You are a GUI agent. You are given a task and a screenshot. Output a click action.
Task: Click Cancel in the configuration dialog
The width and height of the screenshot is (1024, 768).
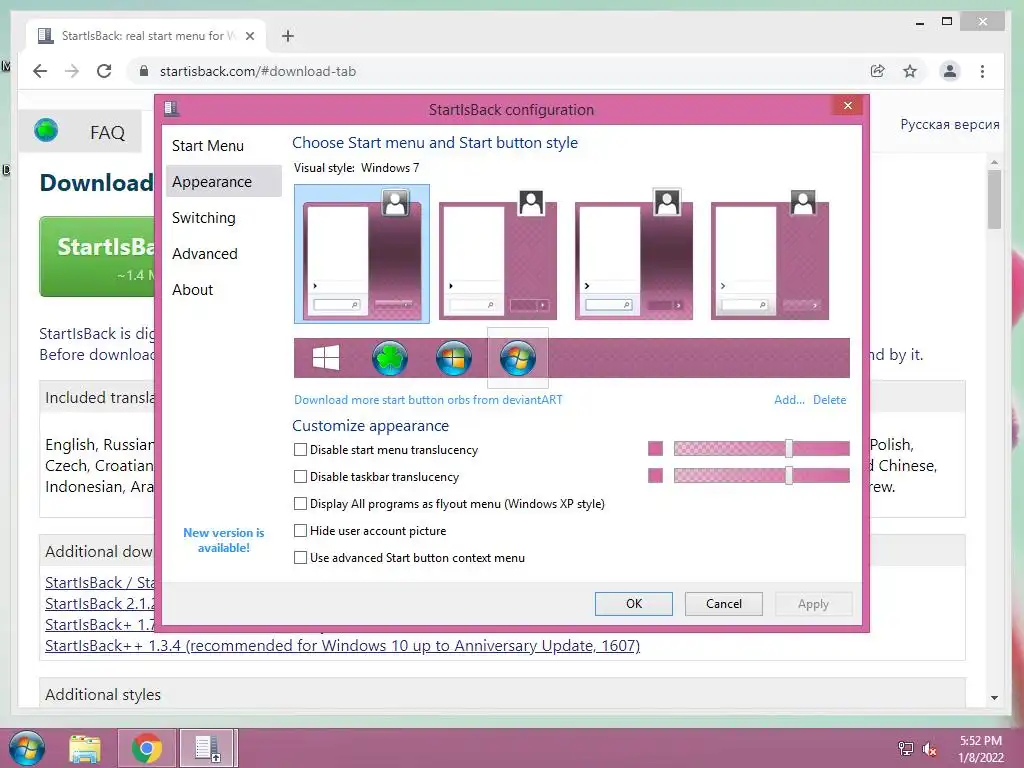724,603
